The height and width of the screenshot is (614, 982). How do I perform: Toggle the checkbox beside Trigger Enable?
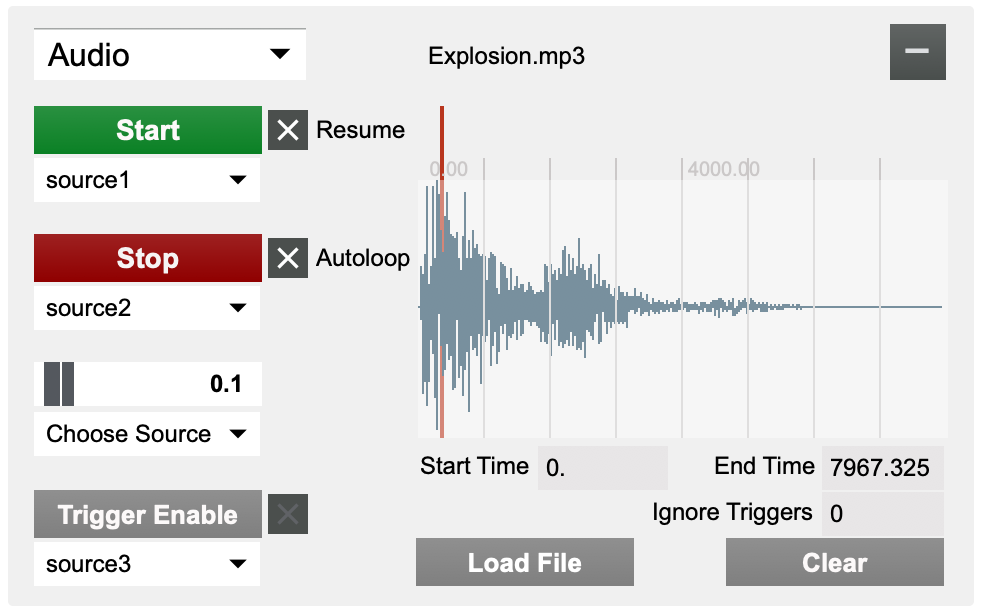pyautogui.click(x=288, y=514)
